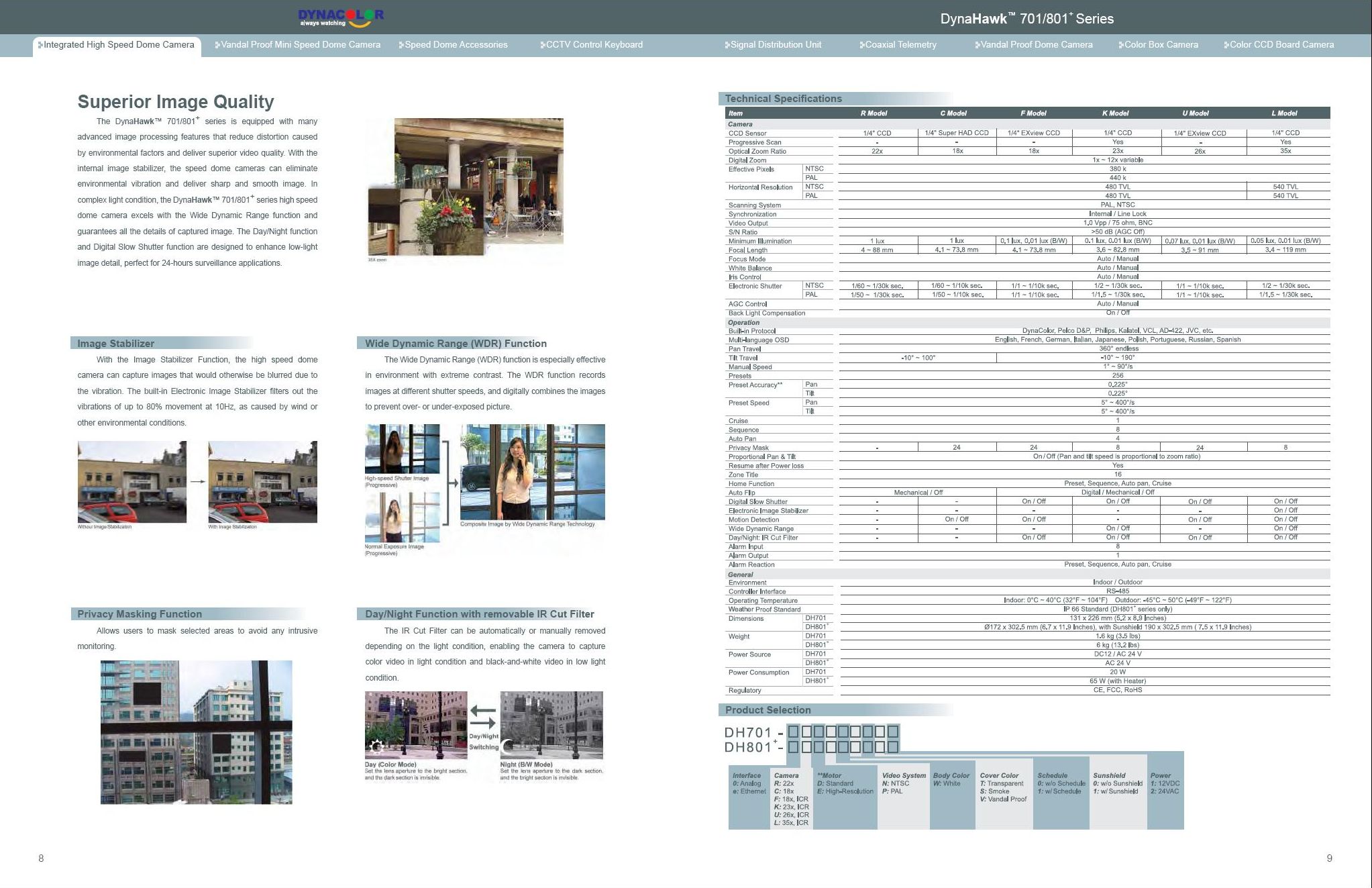This screenshot has width=1372, height=888.
Task: Click the Night (B/W Mode) street photo
Action: 551,726
